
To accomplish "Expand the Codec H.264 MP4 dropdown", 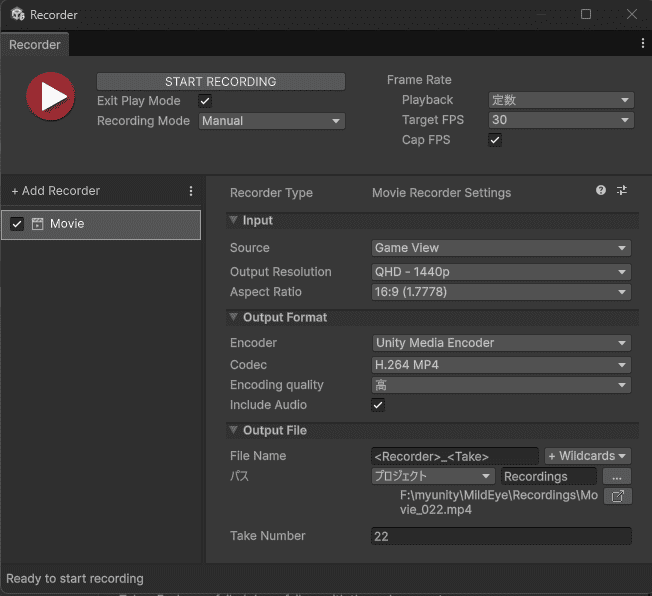I will click(x=501, y=365).
